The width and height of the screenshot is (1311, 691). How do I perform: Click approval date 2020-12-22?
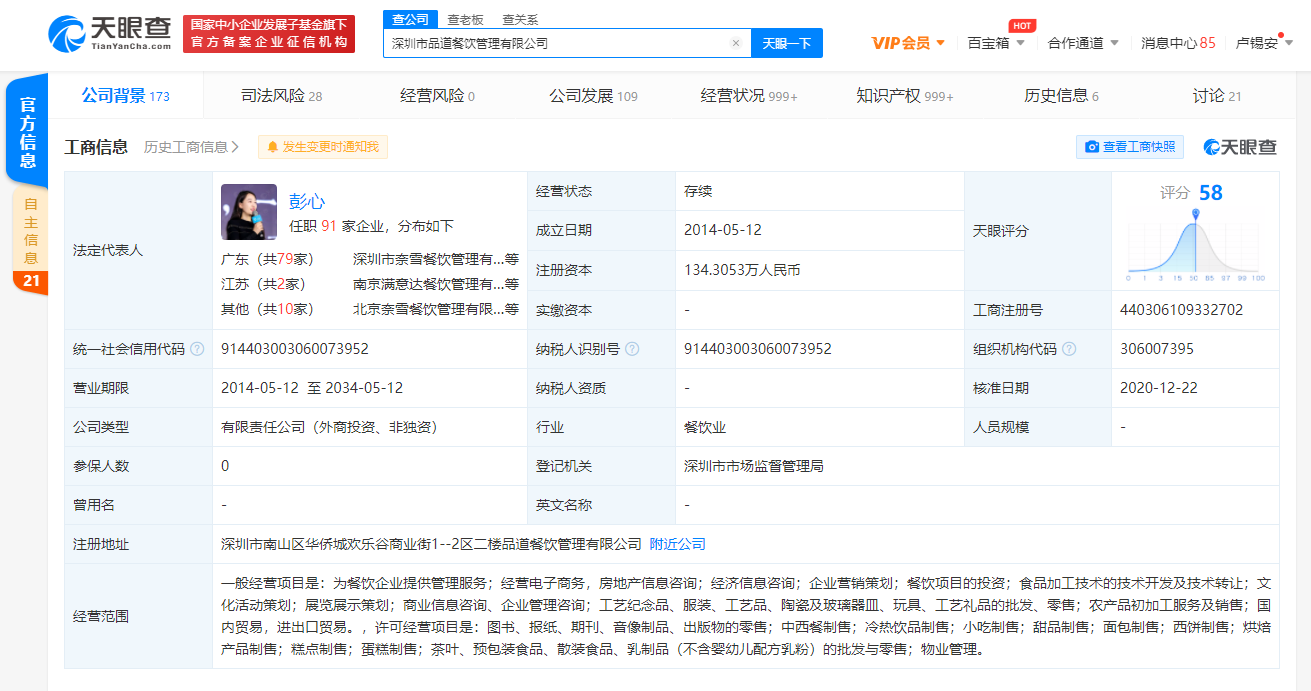tap(1159, 388)
